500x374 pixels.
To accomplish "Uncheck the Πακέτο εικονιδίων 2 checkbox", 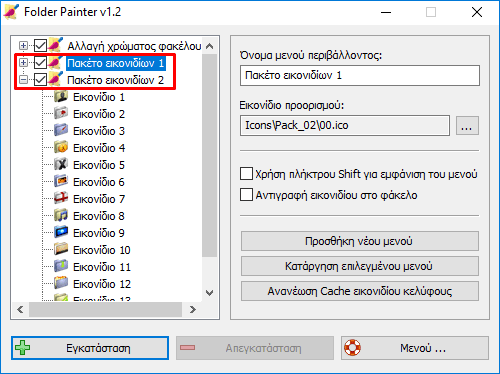I will (x=40, y=79).
